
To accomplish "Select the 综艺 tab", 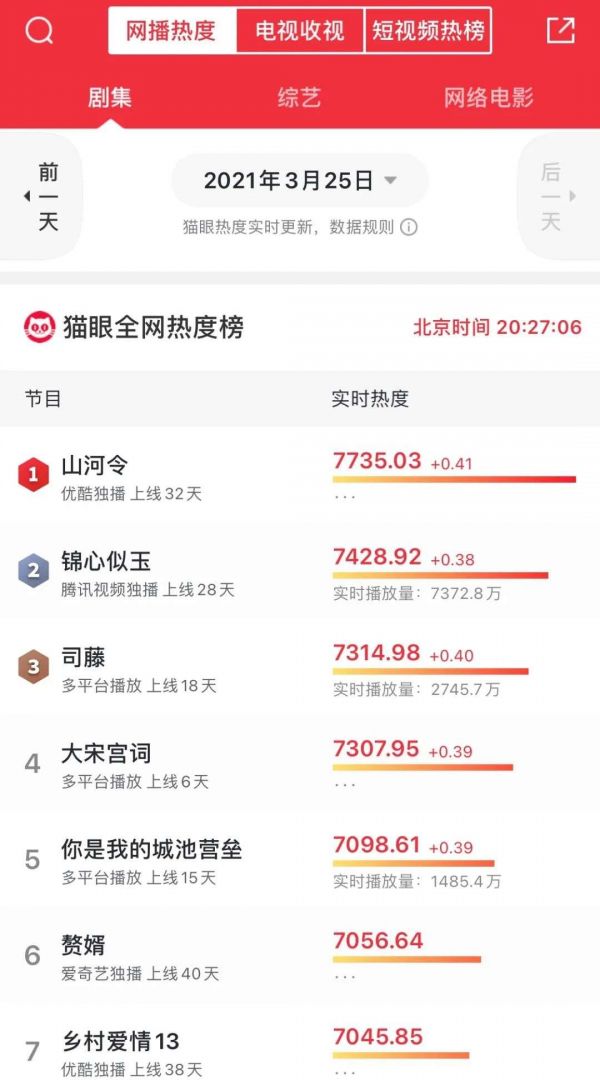I will (299, 97).
